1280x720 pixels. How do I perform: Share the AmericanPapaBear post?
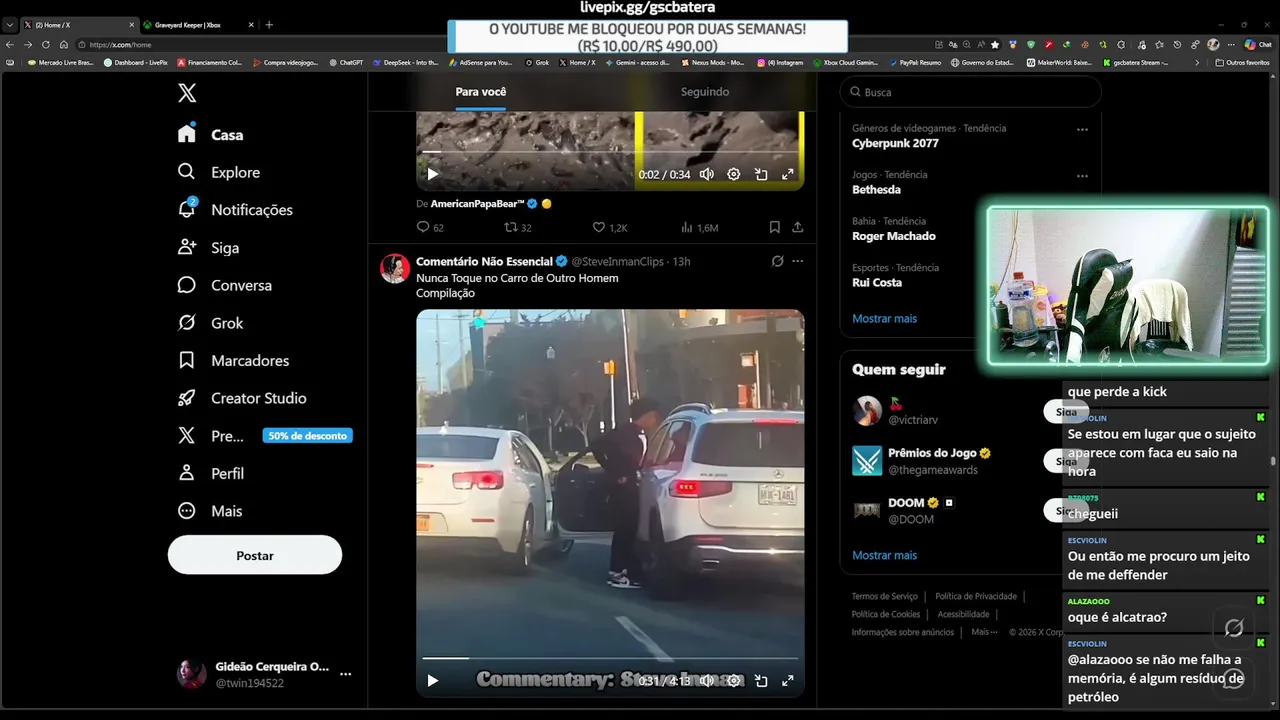(797, 228)
